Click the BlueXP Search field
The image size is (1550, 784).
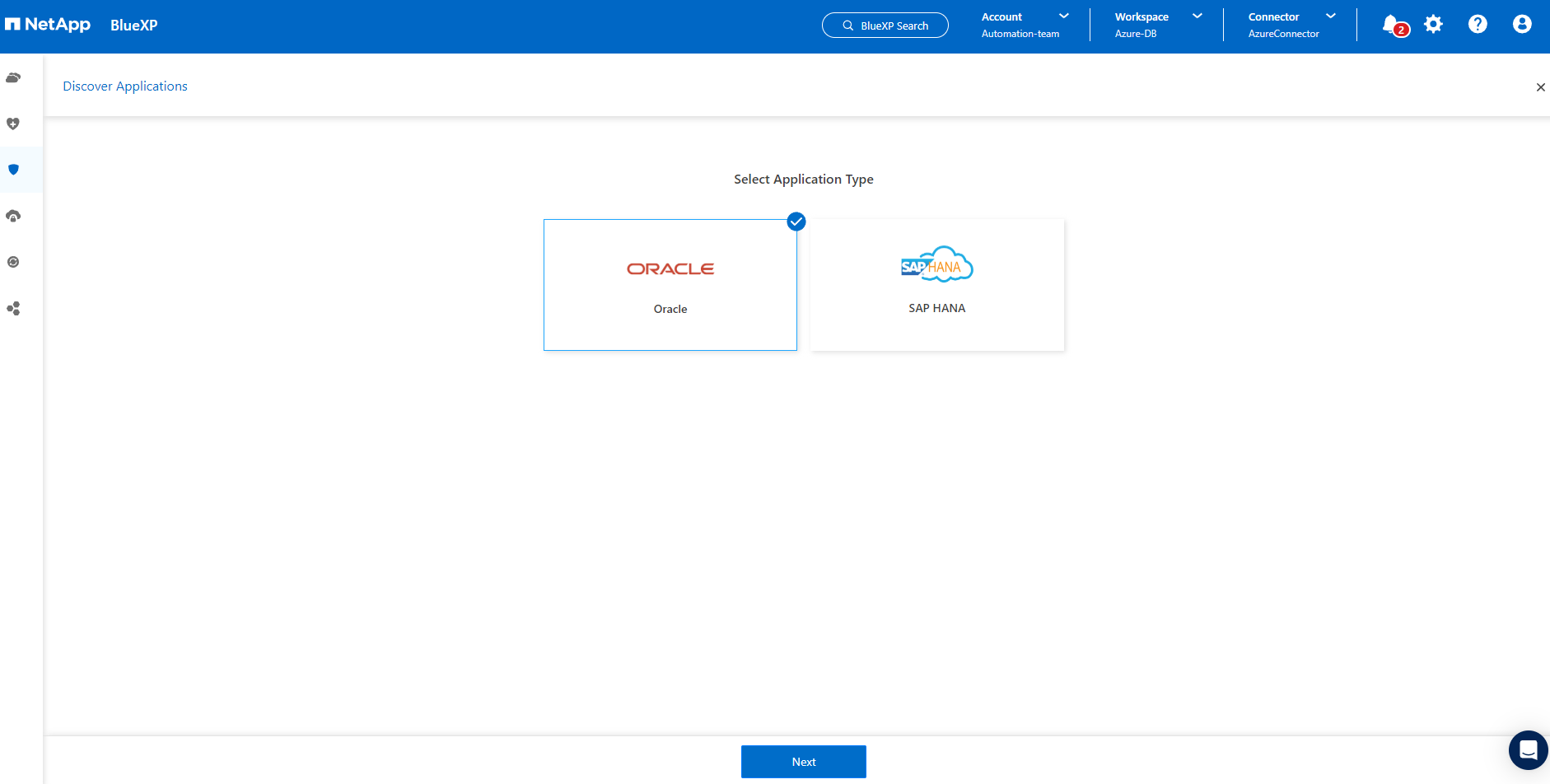(885, 26)
